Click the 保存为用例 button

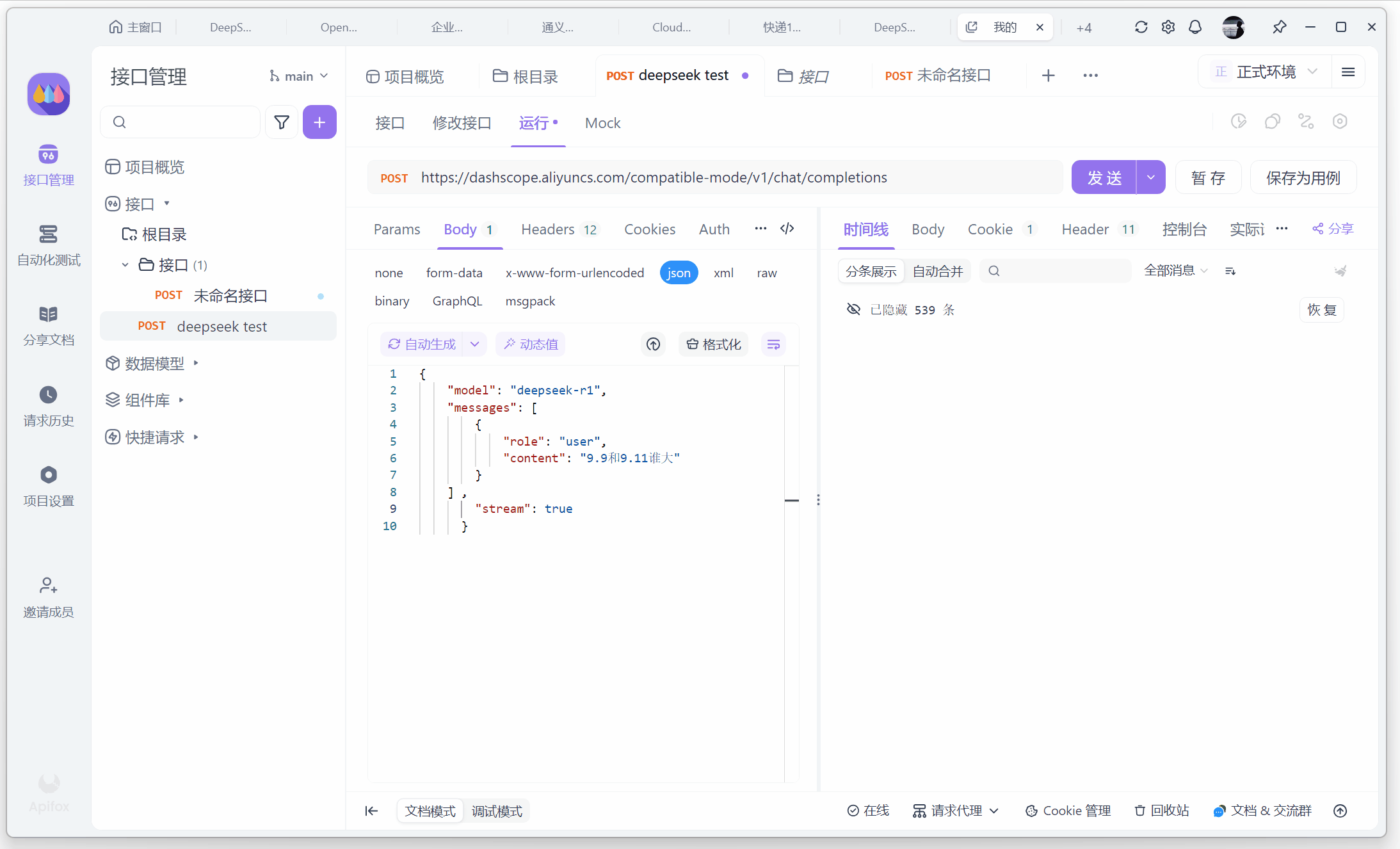tap(1303, 177)
